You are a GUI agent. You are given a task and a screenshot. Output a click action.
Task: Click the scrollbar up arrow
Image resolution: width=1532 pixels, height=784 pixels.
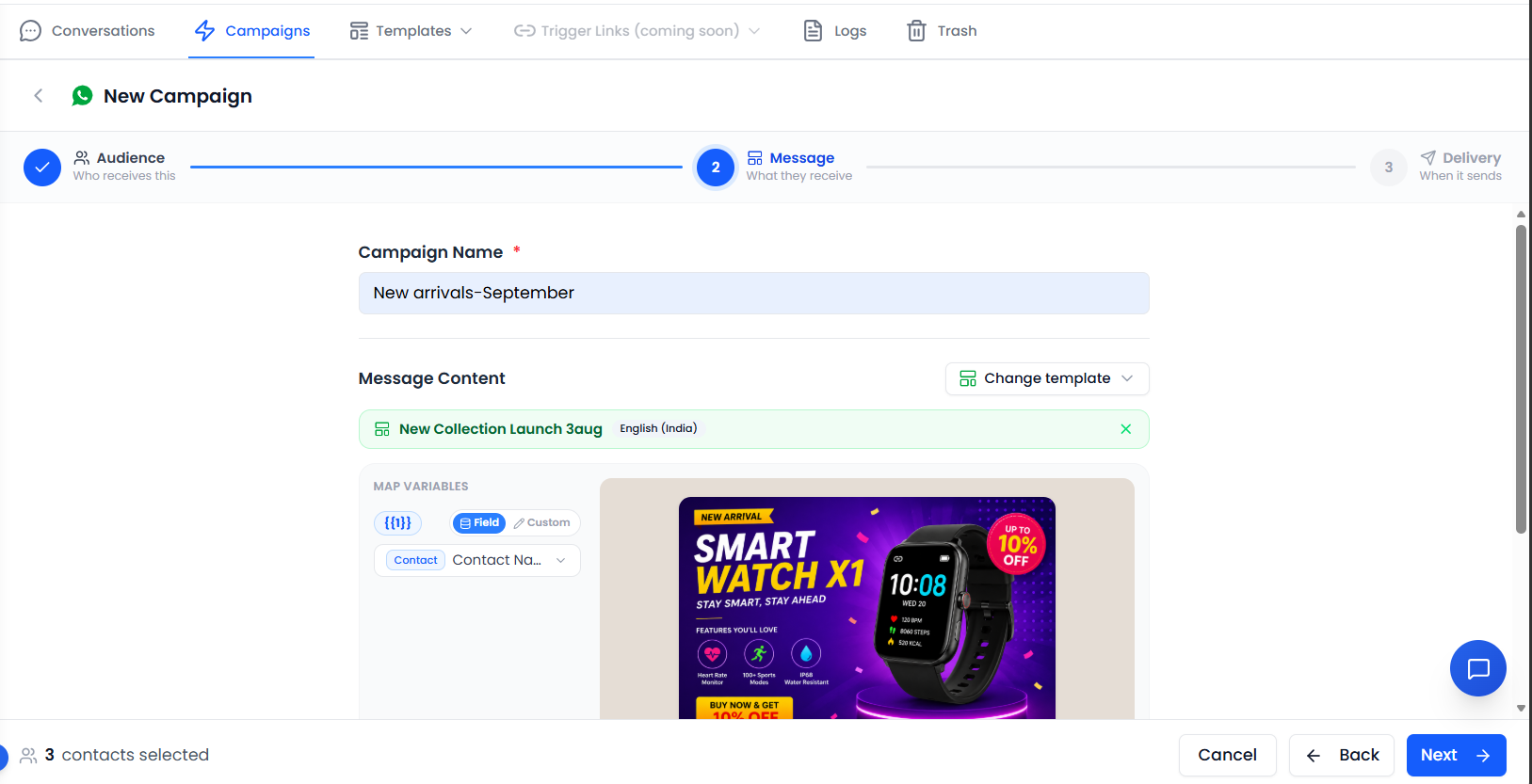1521,215
